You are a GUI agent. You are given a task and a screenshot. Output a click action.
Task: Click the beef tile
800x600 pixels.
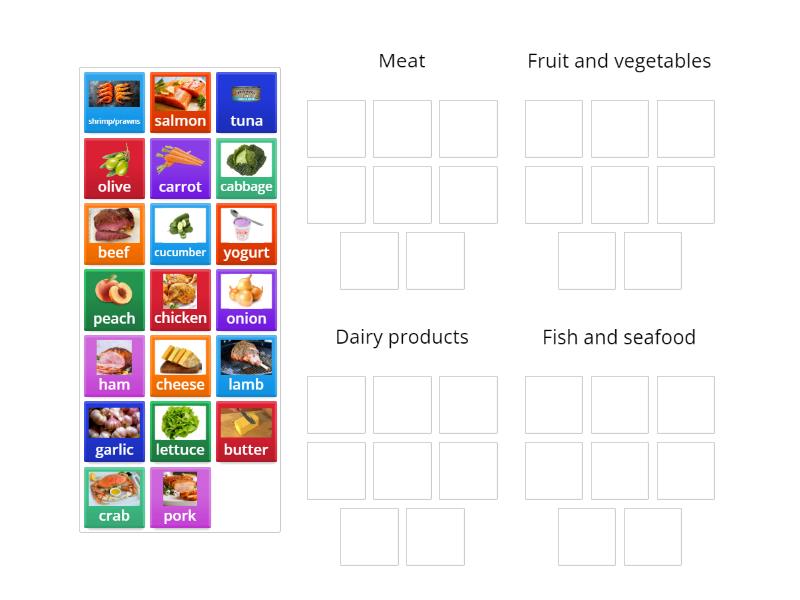tap(114, 235)
